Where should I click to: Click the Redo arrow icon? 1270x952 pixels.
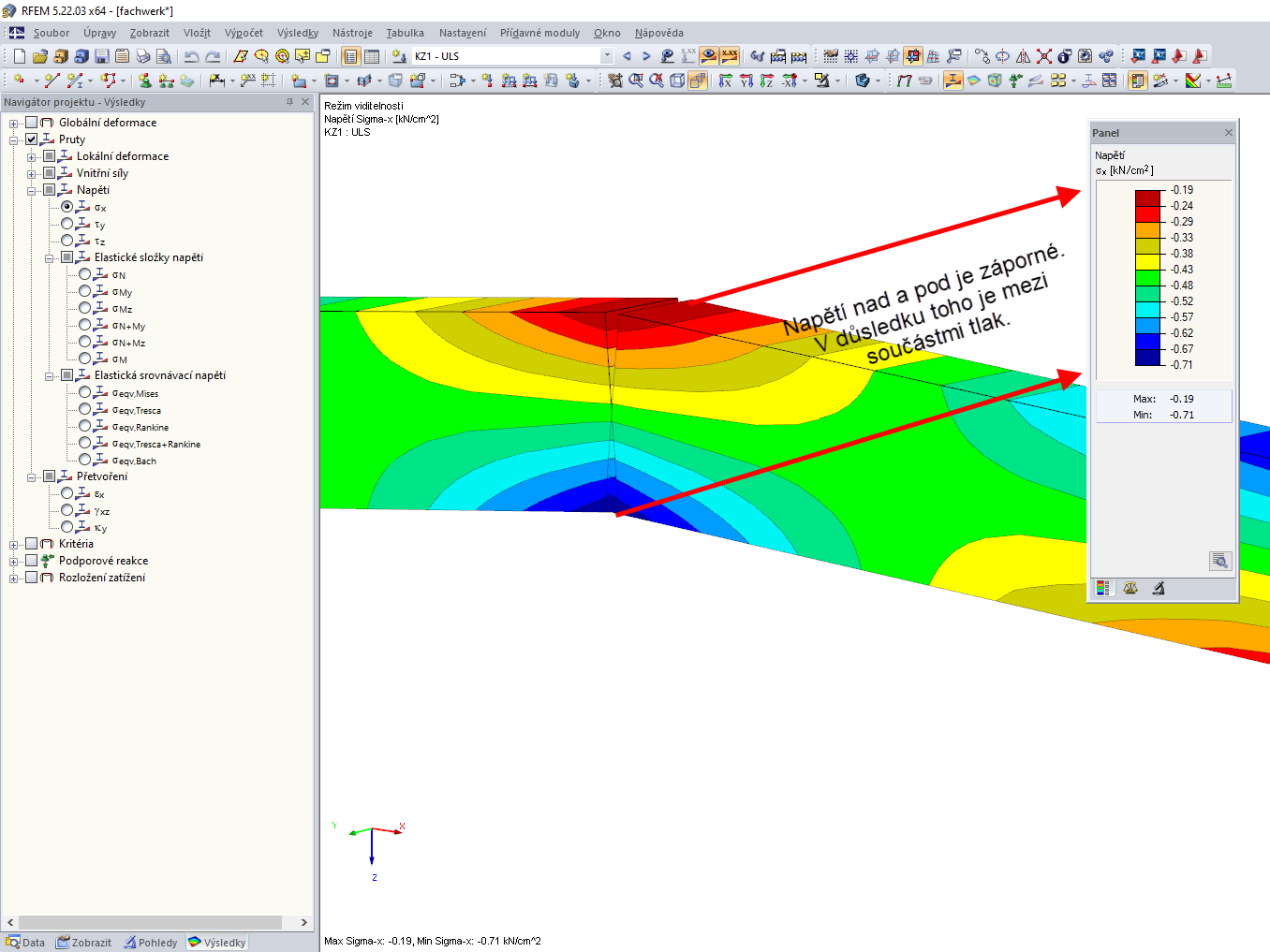[213, 56]
